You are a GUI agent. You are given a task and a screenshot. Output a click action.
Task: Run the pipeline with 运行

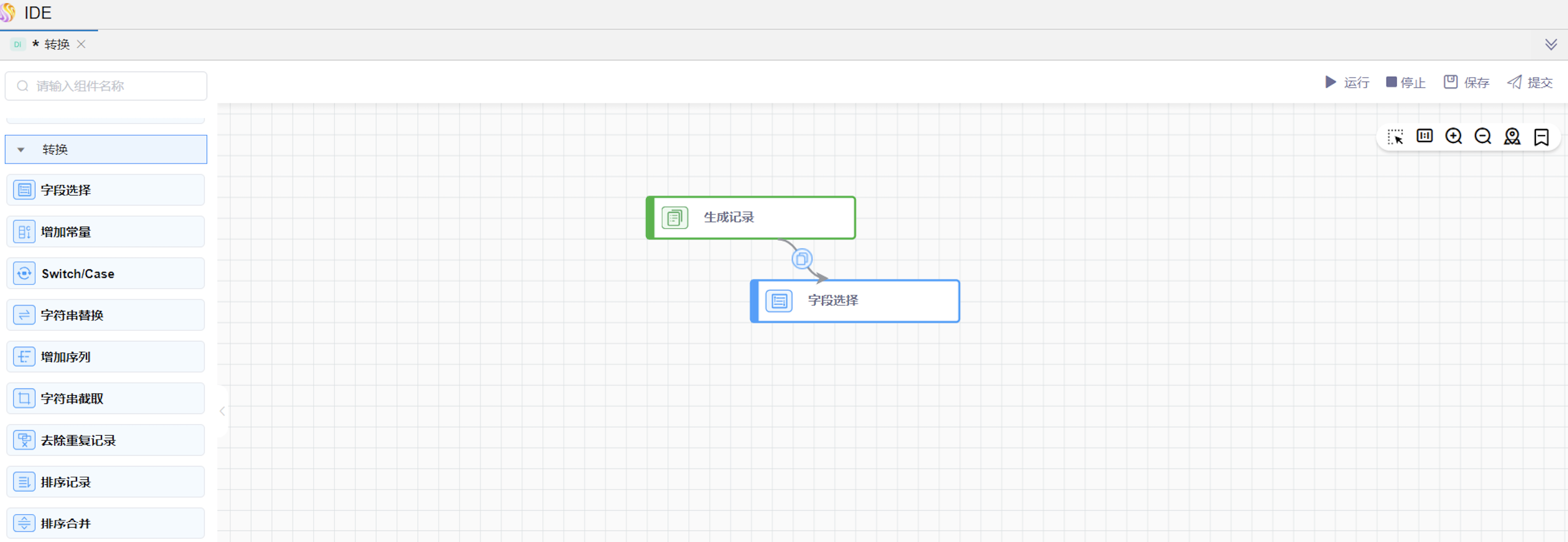(x=1347, y=82)
